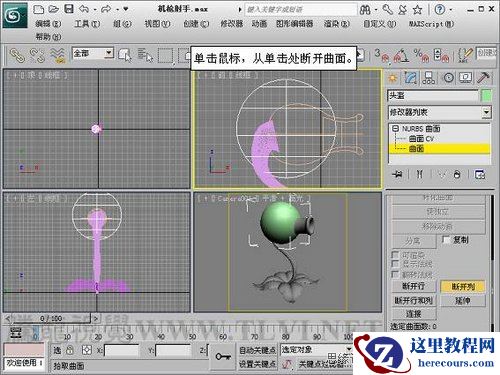Toggle the Percent Snap icon

click(421, 56)
